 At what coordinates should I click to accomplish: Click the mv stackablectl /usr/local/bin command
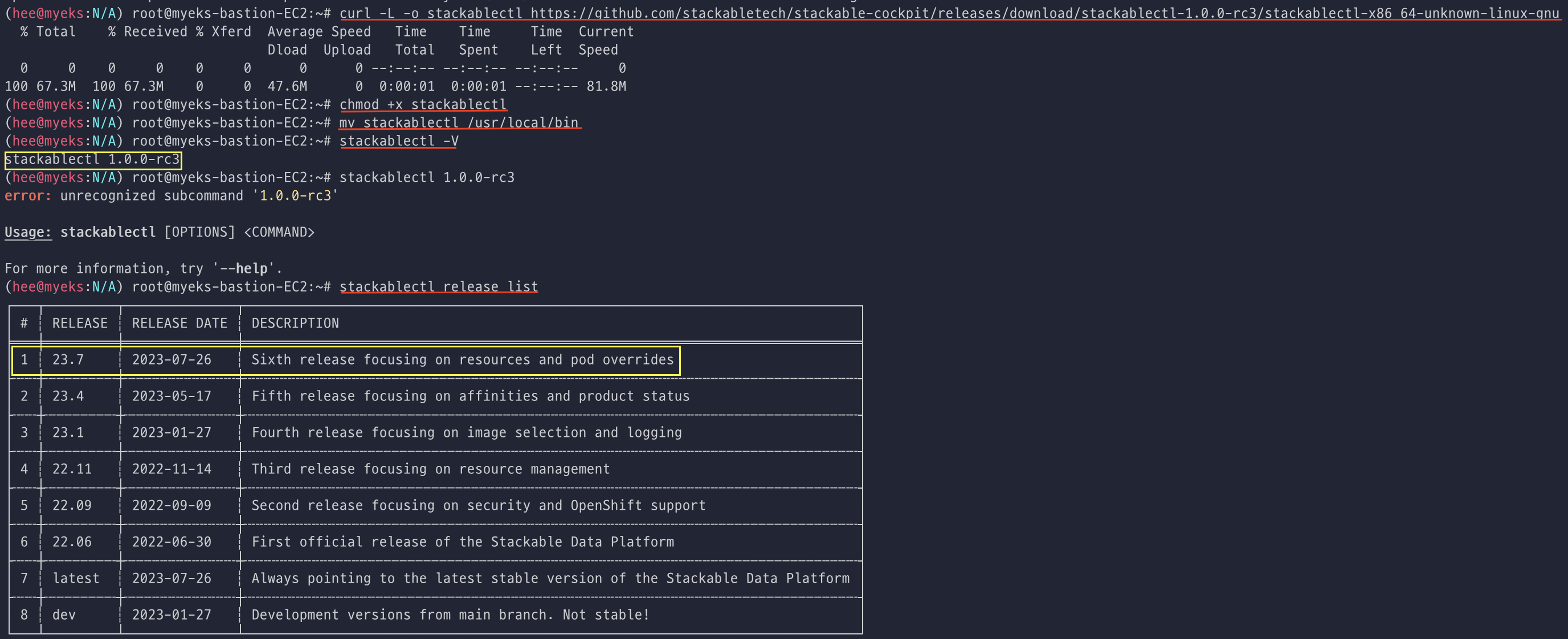point(459,123)
